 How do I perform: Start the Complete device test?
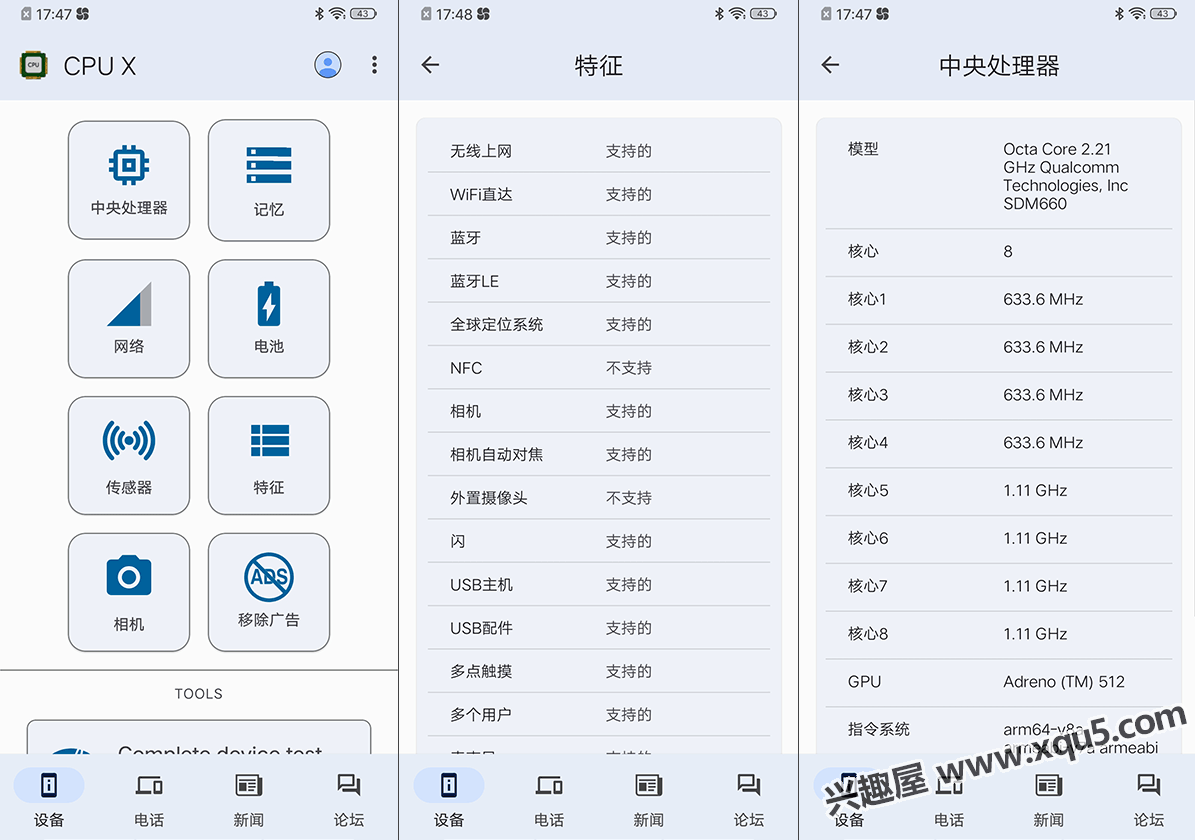click(x=199, y=740)
